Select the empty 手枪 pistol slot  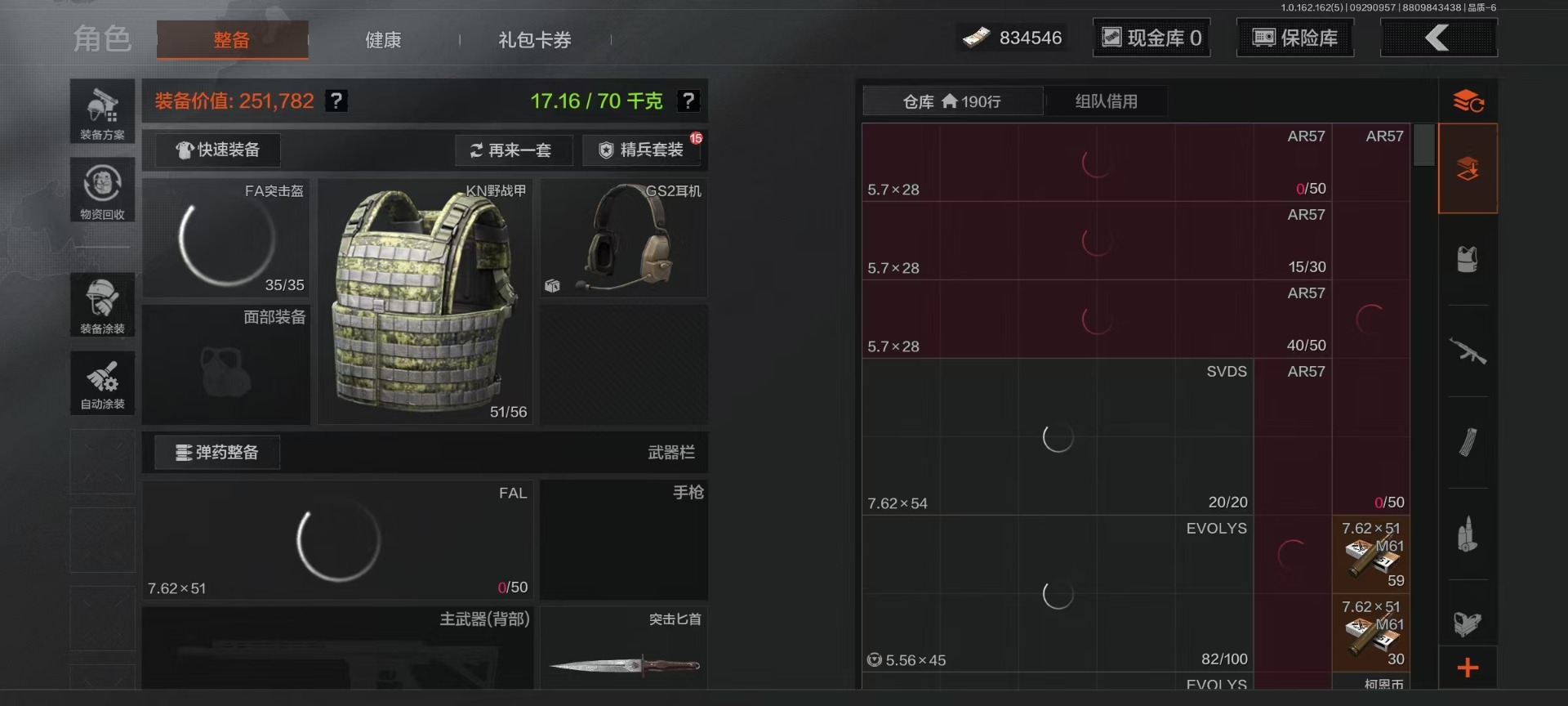point(624,540)
